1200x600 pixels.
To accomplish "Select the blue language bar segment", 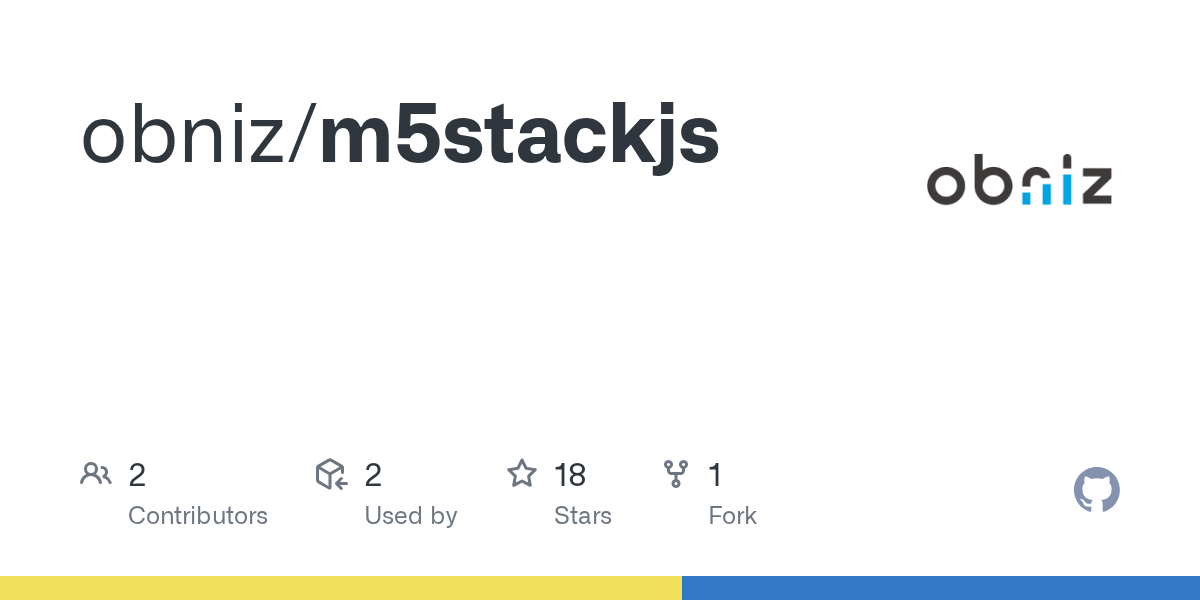I will point(940,588).
